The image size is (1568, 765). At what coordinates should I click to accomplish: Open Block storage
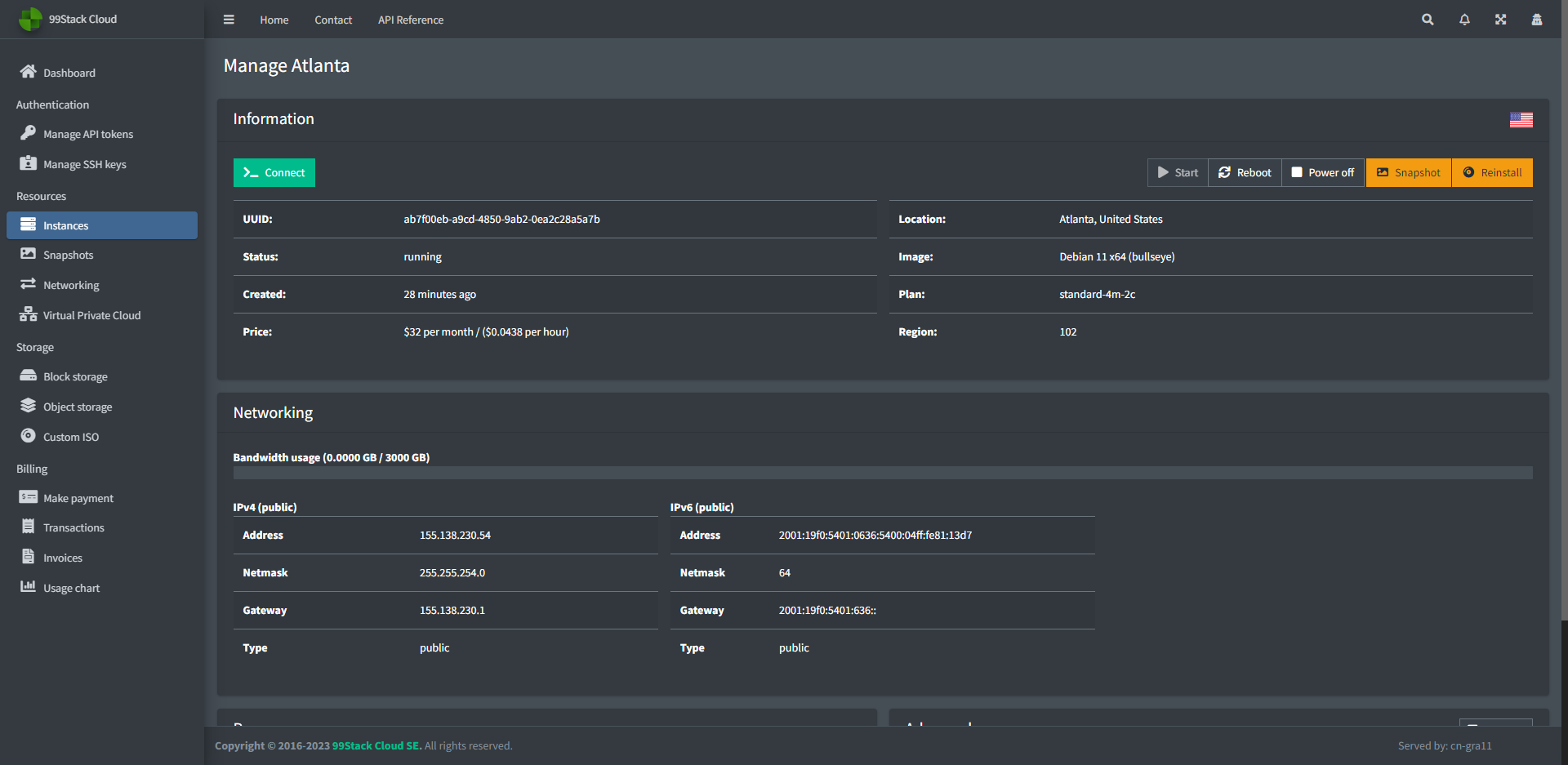[x=102, y=376]
